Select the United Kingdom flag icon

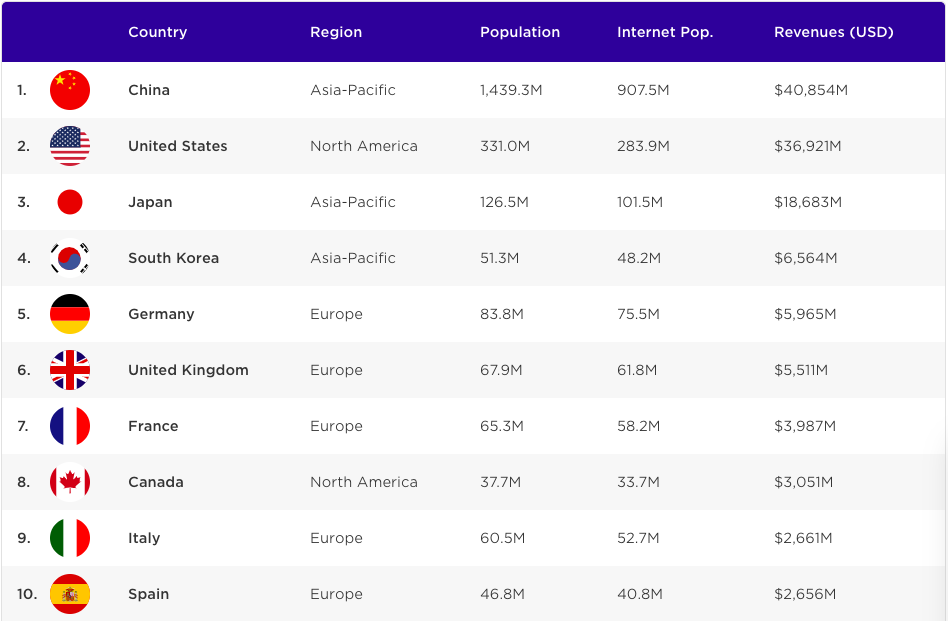point(70,370)
